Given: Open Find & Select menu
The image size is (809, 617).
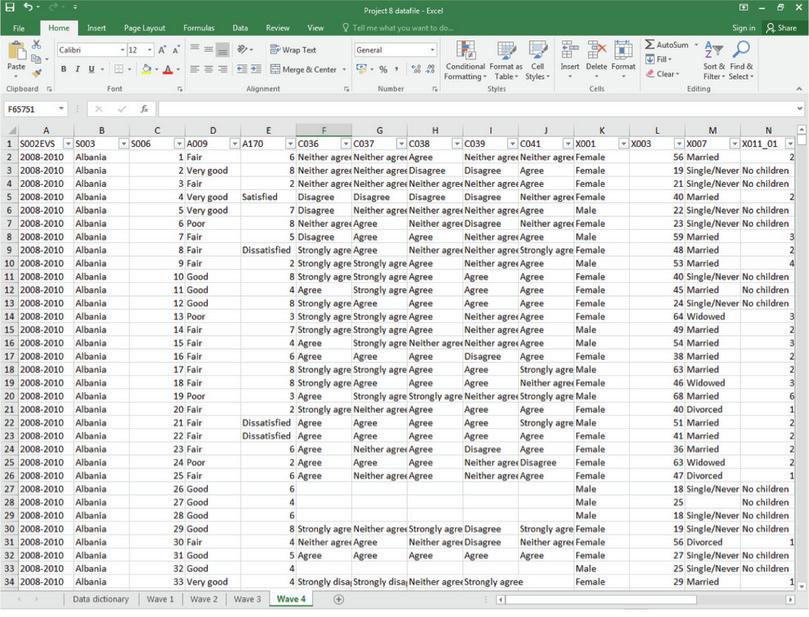Looking at the screenshot, I should pyautogui.click(x=741, y=60).
